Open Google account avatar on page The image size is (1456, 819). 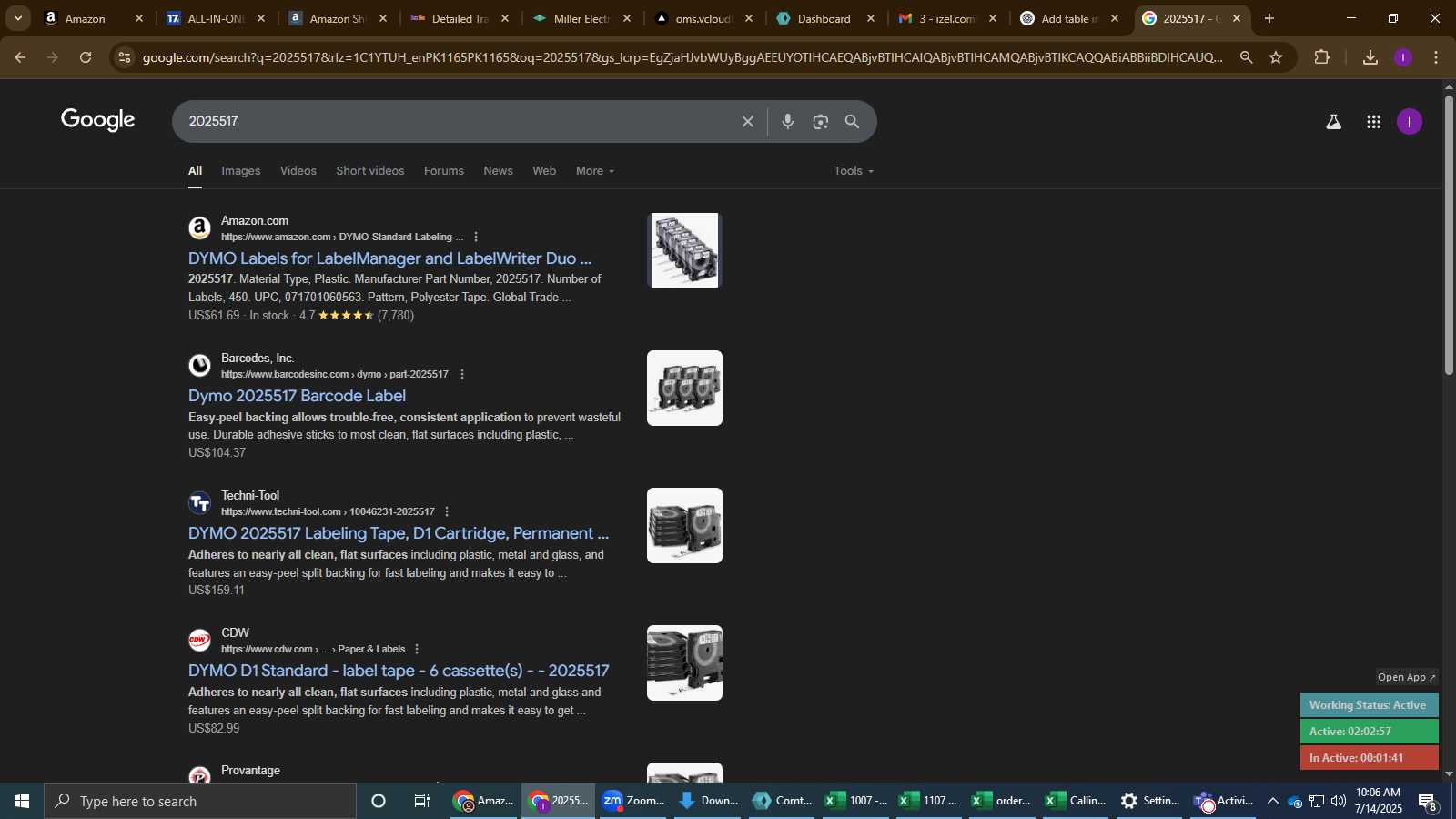click(1409, 122)
